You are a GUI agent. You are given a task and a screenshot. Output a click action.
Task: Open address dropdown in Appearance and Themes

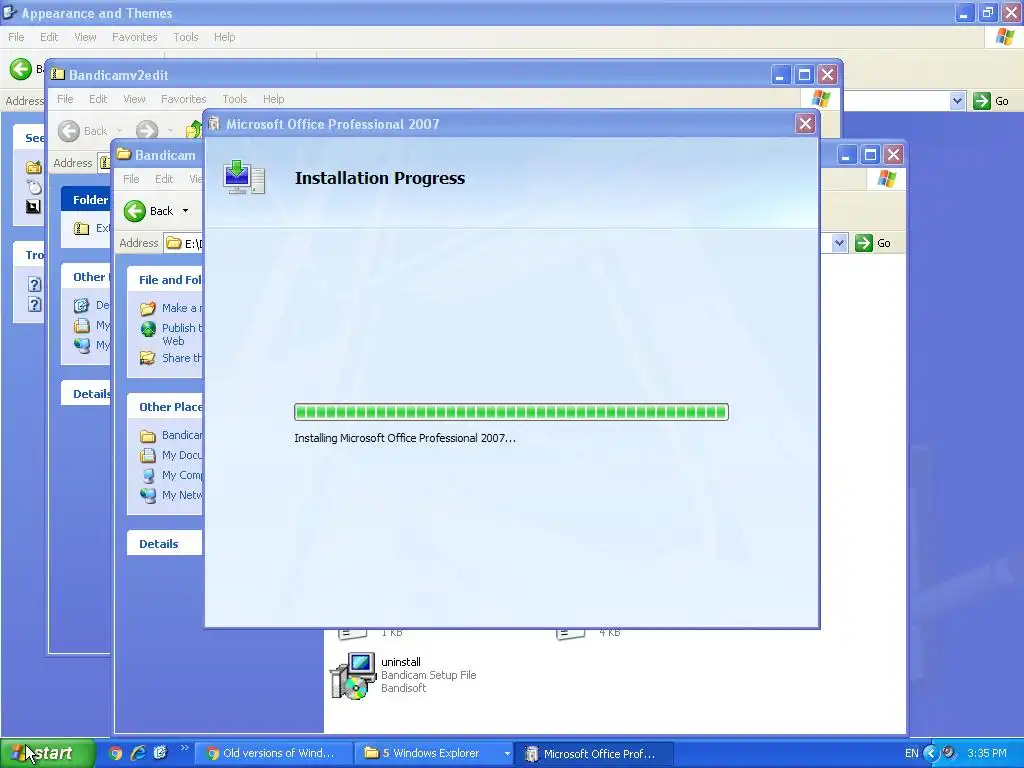[x=957, y=101]
